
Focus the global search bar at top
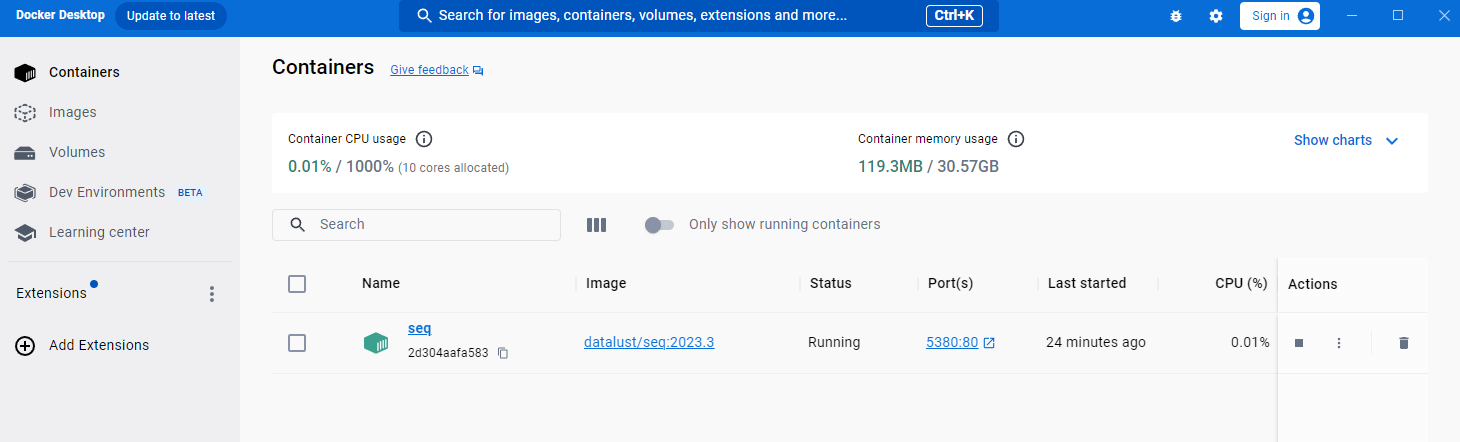coord(698,16)
